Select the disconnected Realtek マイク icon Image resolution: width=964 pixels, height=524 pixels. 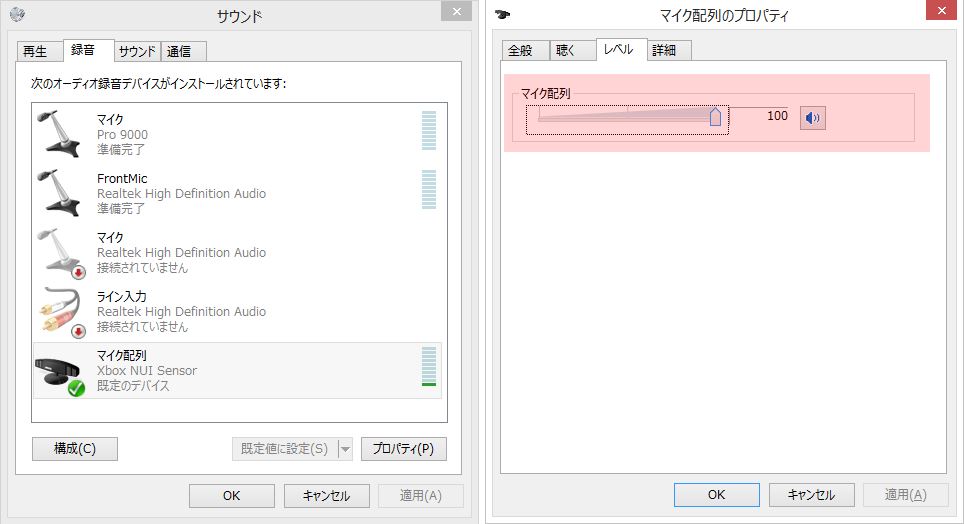pyautogui.click(x=61, y=253)
